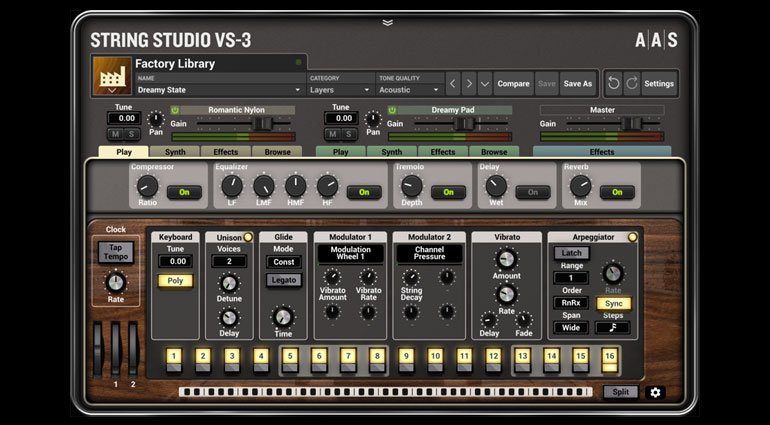The image size is (770, 425).
Task: Go to the next preset arrow
Action: pyautogui.click(x=468, y=84)
